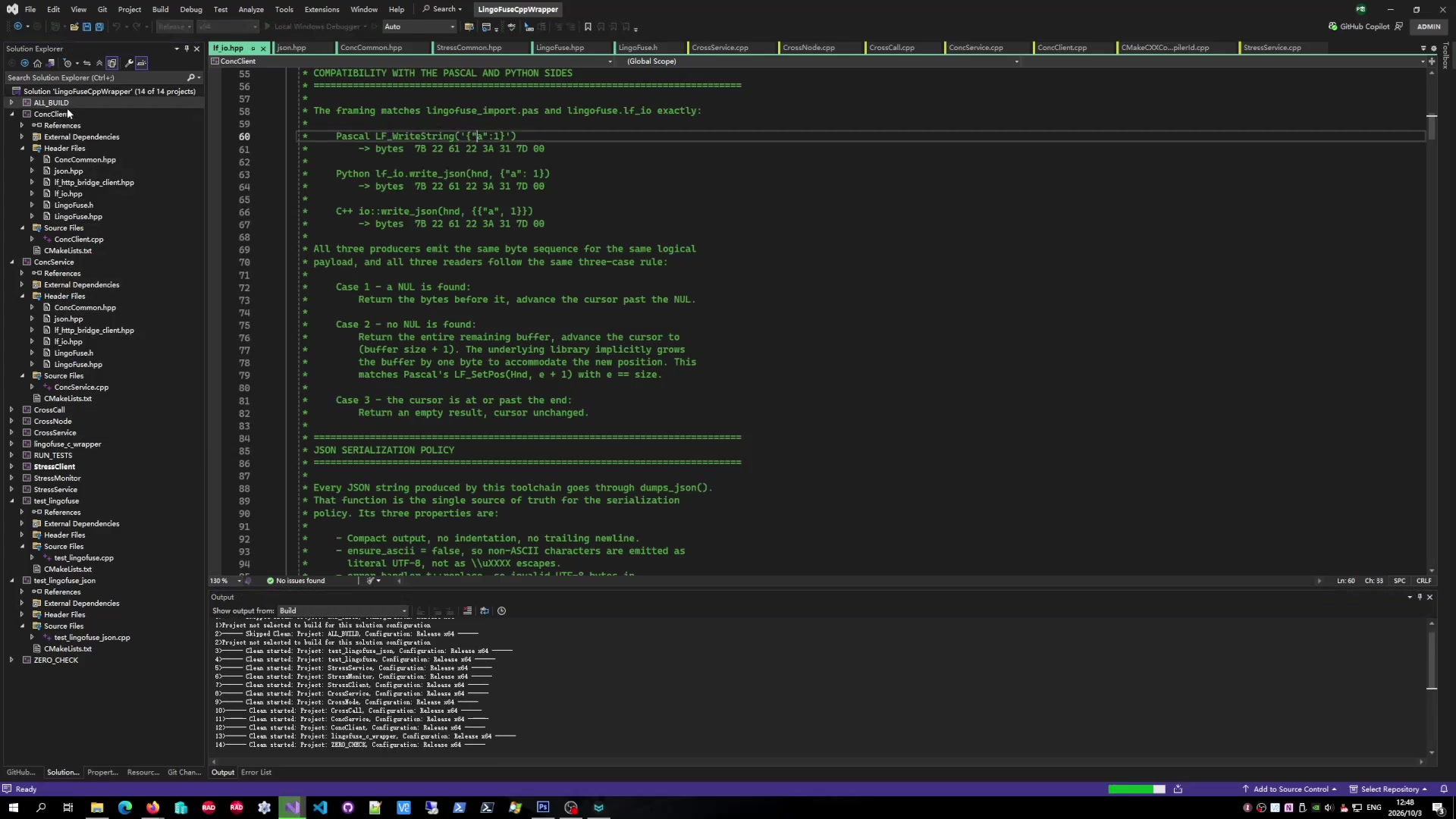The width and height of the screenshot is (1456, 819).
Task: Open File Explorer from the taskbar
Action: pos(97,808)
